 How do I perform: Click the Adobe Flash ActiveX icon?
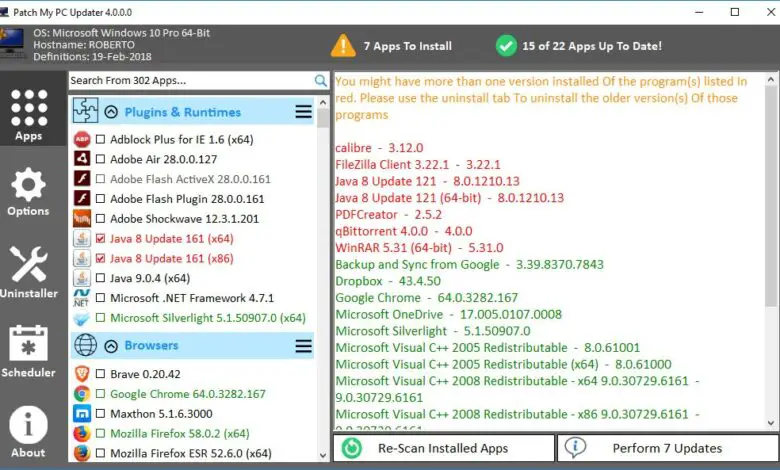pos(82,179)
